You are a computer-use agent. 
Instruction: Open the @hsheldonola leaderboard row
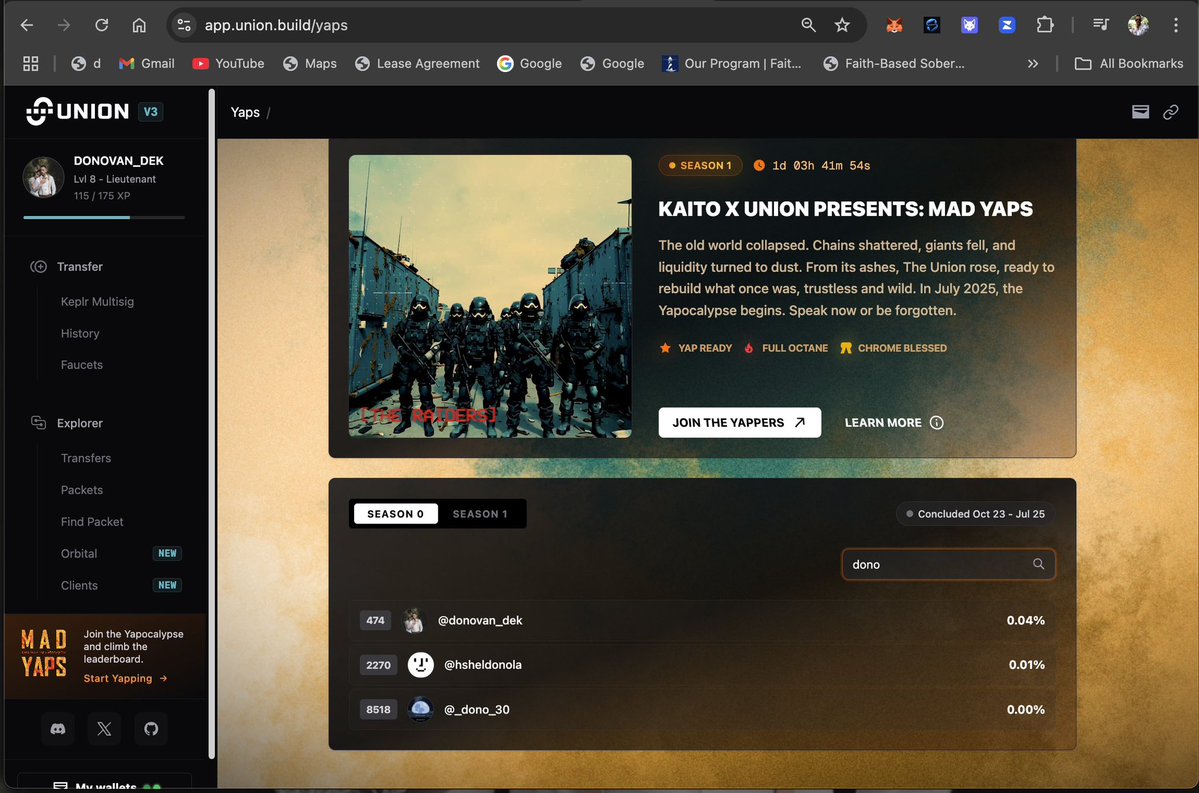click(x=702, y=665)
